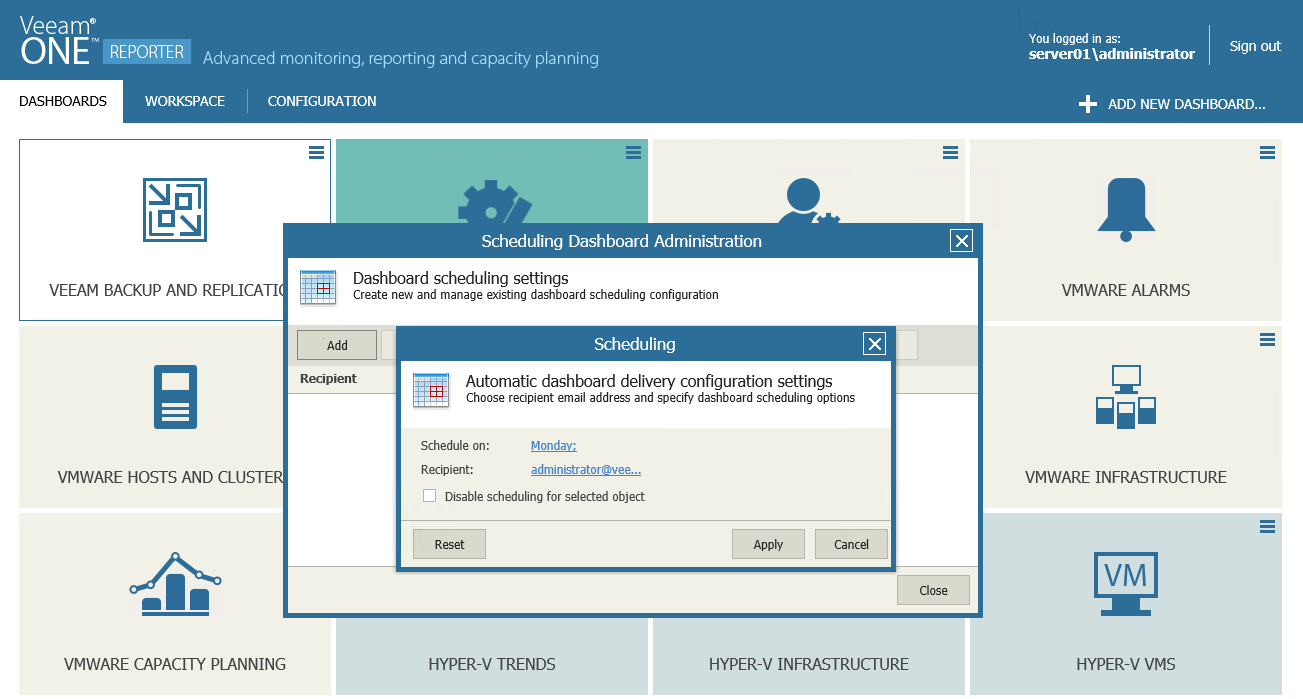Open menu of Veeam Backup and Replication tile
Viewport: 1303px width, 699px height.
coord(316,152)
